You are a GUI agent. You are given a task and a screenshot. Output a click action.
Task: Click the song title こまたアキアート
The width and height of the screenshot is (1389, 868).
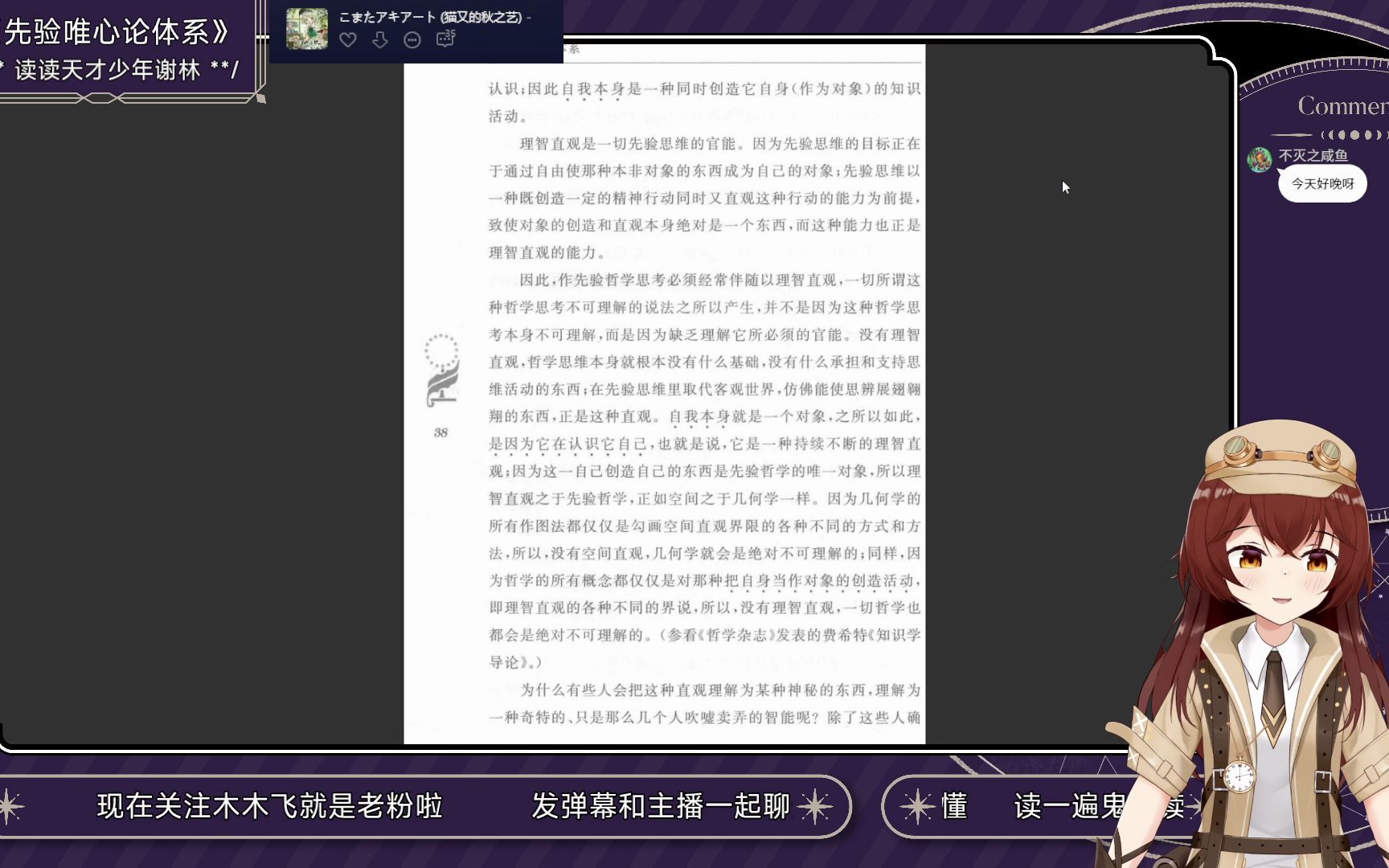tap(388, 17)
